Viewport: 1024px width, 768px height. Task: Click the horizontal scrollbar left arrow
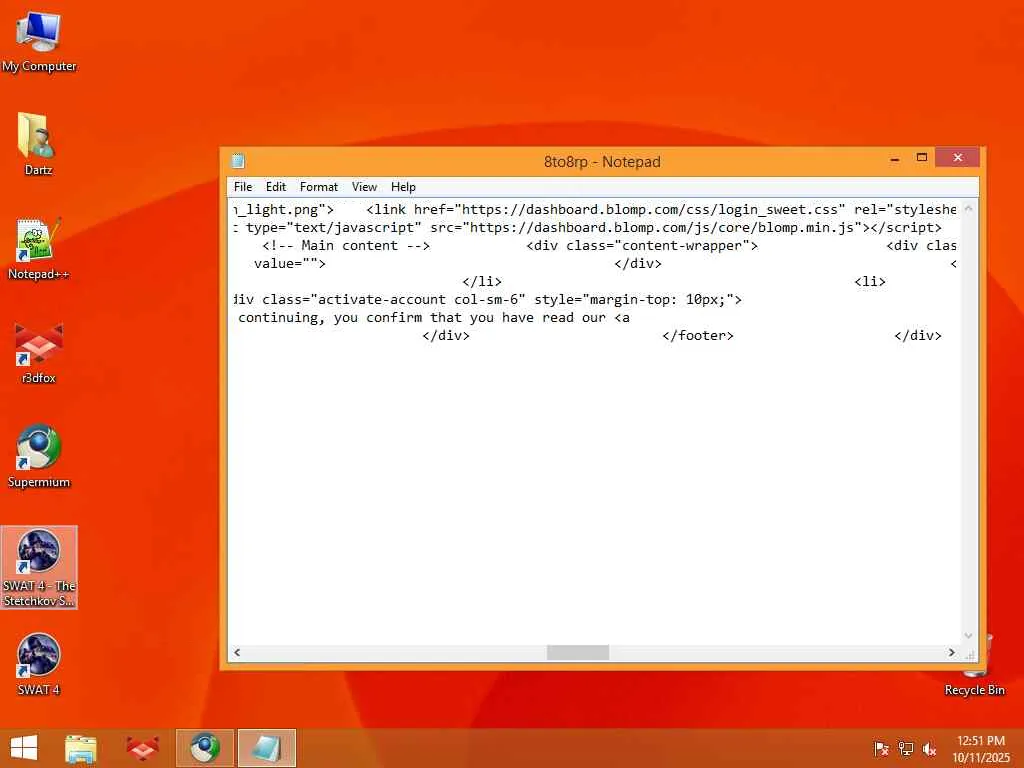click(x=237, y=652)
